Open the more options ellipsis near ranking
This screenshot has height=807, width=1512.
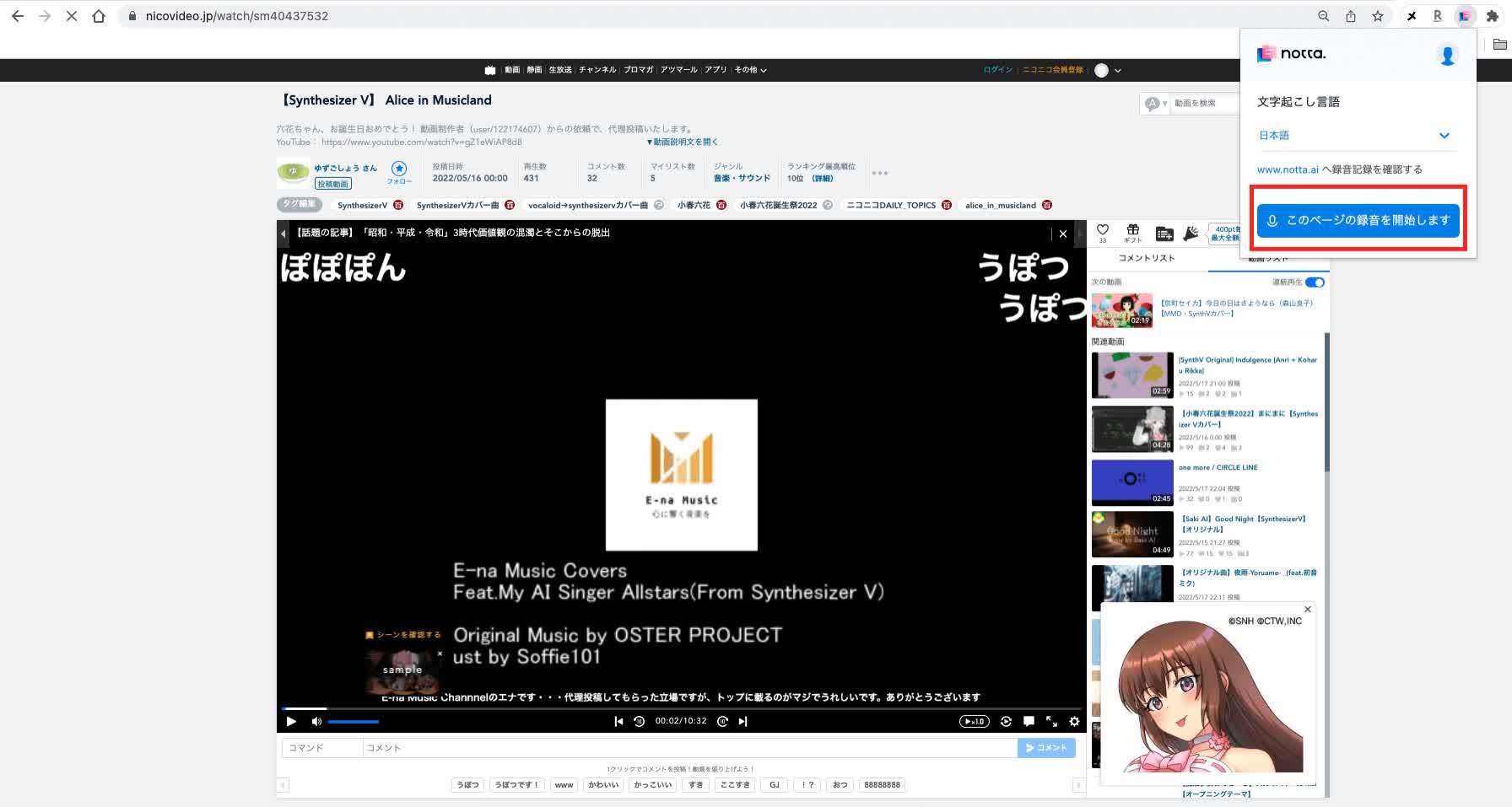click(x=880, y=173)
